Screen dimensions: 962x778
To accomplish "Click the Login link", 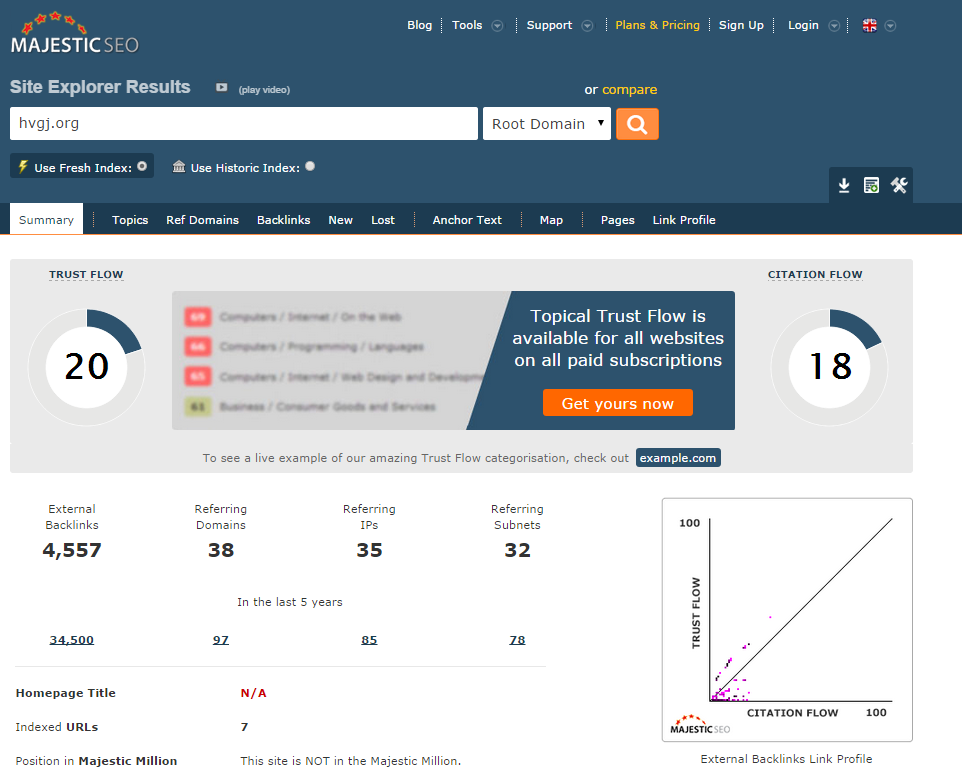I will [x=803, y=25].
